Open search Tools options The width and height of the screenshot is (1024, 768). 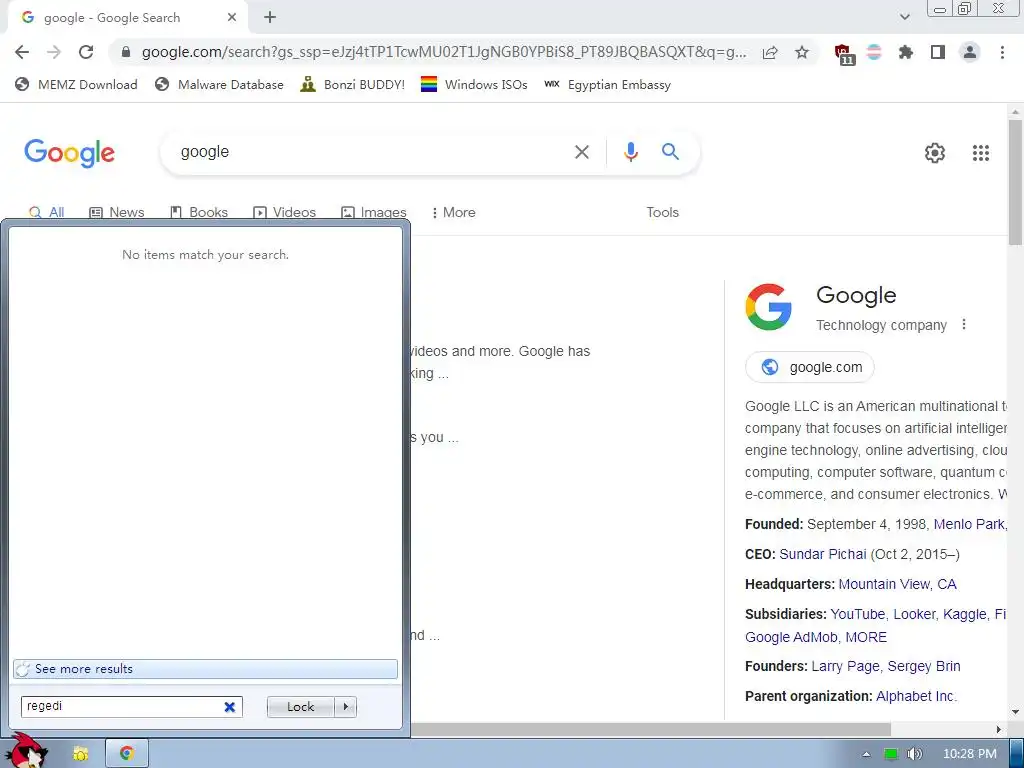coord(662,212)
